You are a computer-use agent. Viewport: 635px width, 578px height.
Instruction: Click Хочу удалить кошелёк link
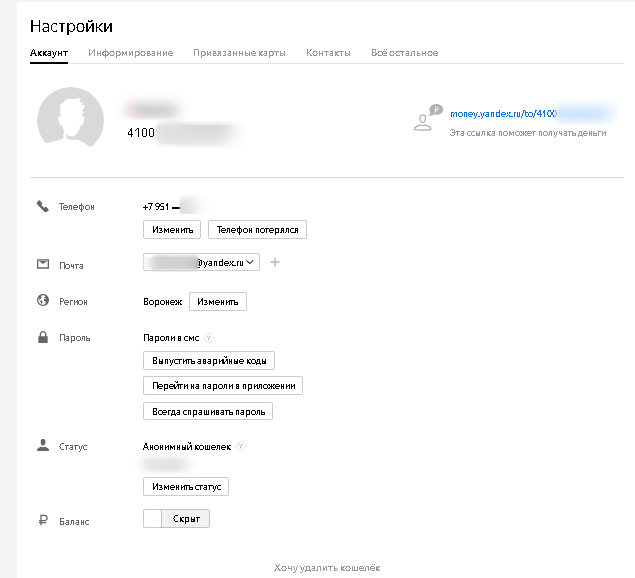tap(327, 567)
